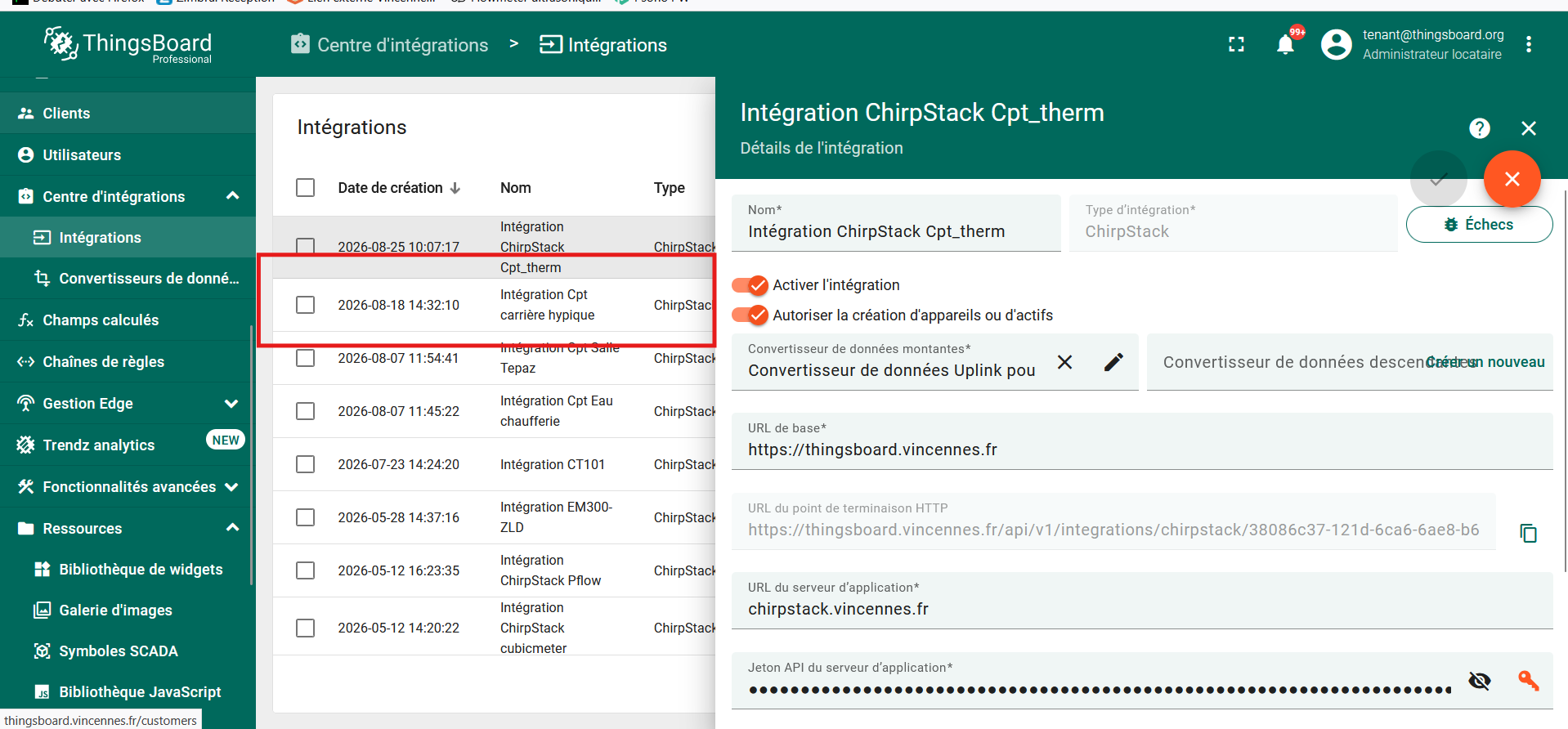
Task: Open Bibliothèque de widgets
Action: tap(128, 570)
